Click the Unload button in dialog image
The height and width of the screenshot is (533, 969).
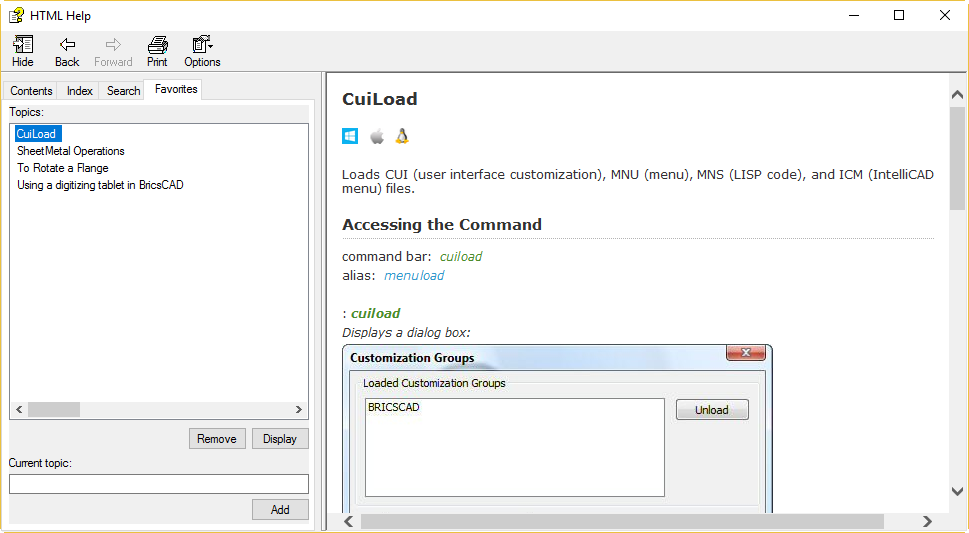(x=712, y=410)
